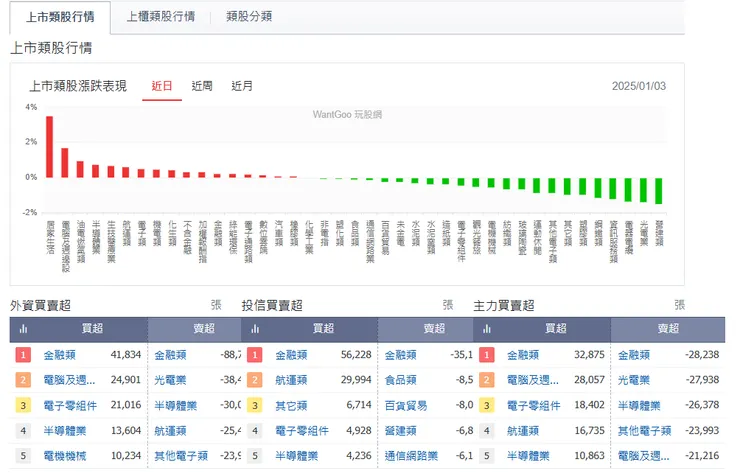The width and height of the screenshot is (740, 473).
Task: Click bar chart icon in 投信買賣超 header
Action: [255, 329]
